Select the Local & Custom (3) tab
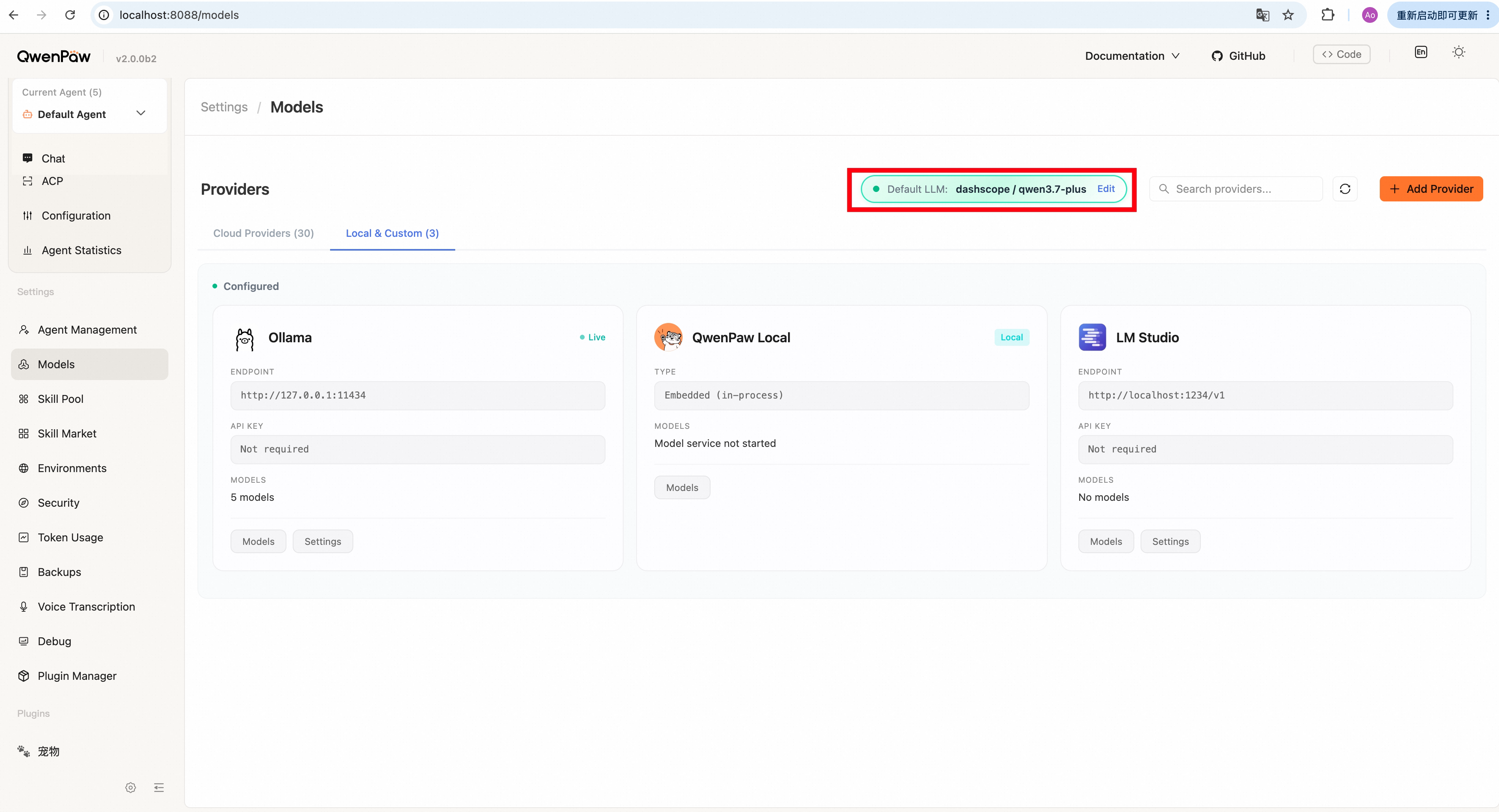Viewport: 1499px width, 812px height. (392, 233)
